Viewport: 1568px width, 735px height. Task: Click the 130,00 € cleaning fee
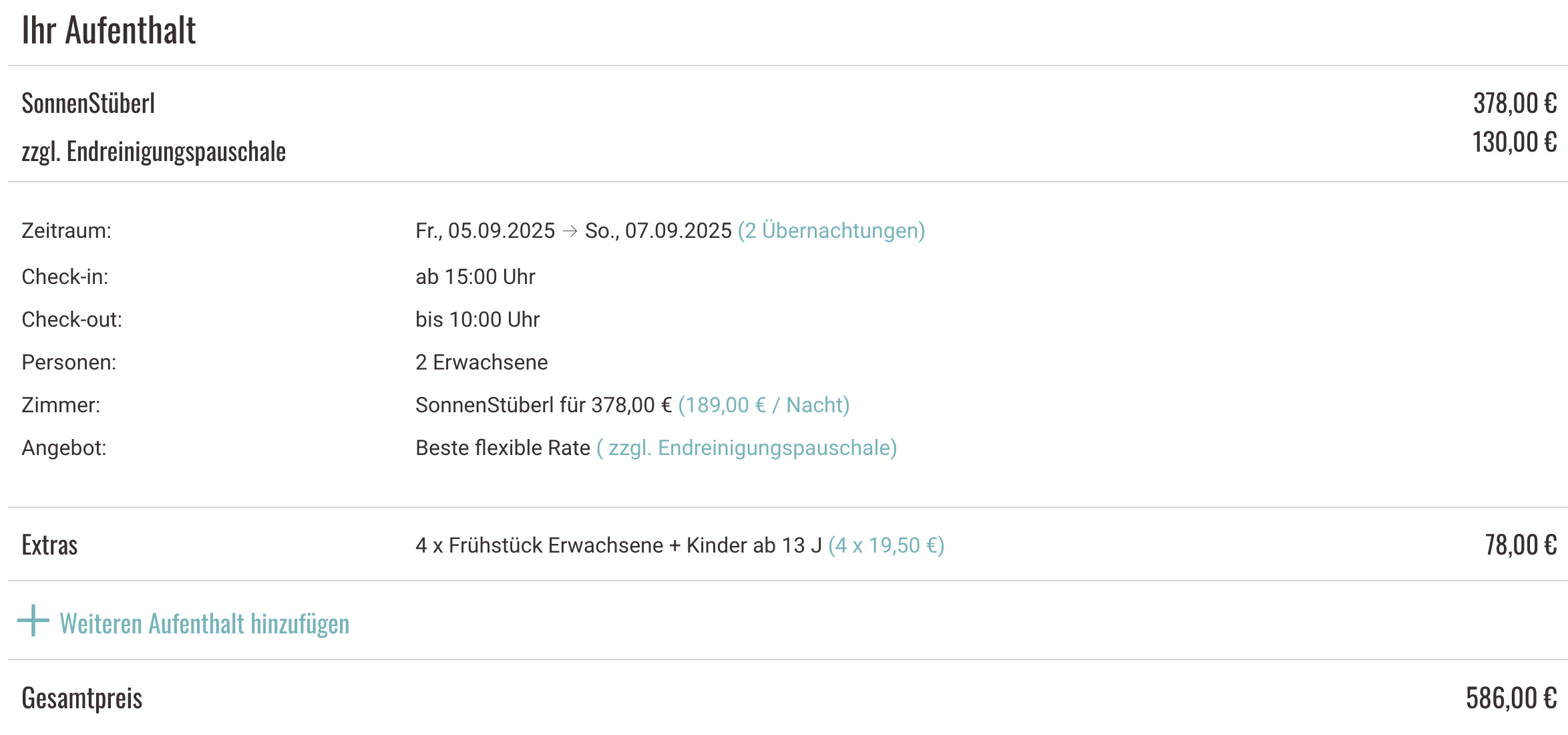point(1514,142)
